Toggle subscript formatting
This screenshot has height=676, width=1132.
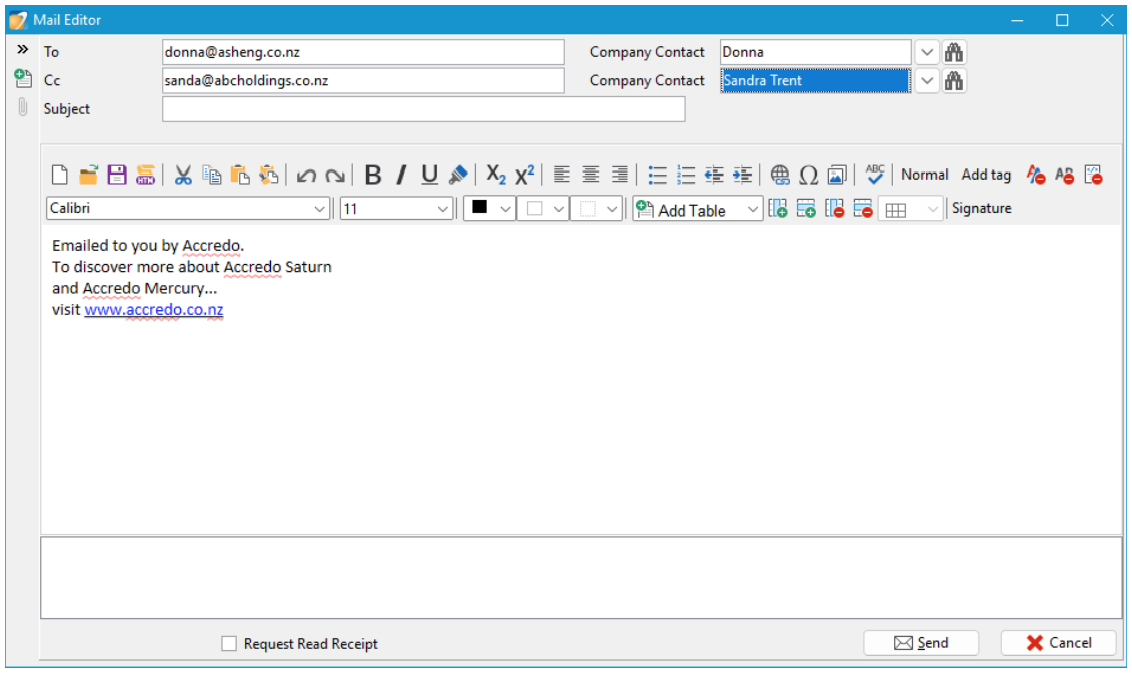[x=496, y=175]
